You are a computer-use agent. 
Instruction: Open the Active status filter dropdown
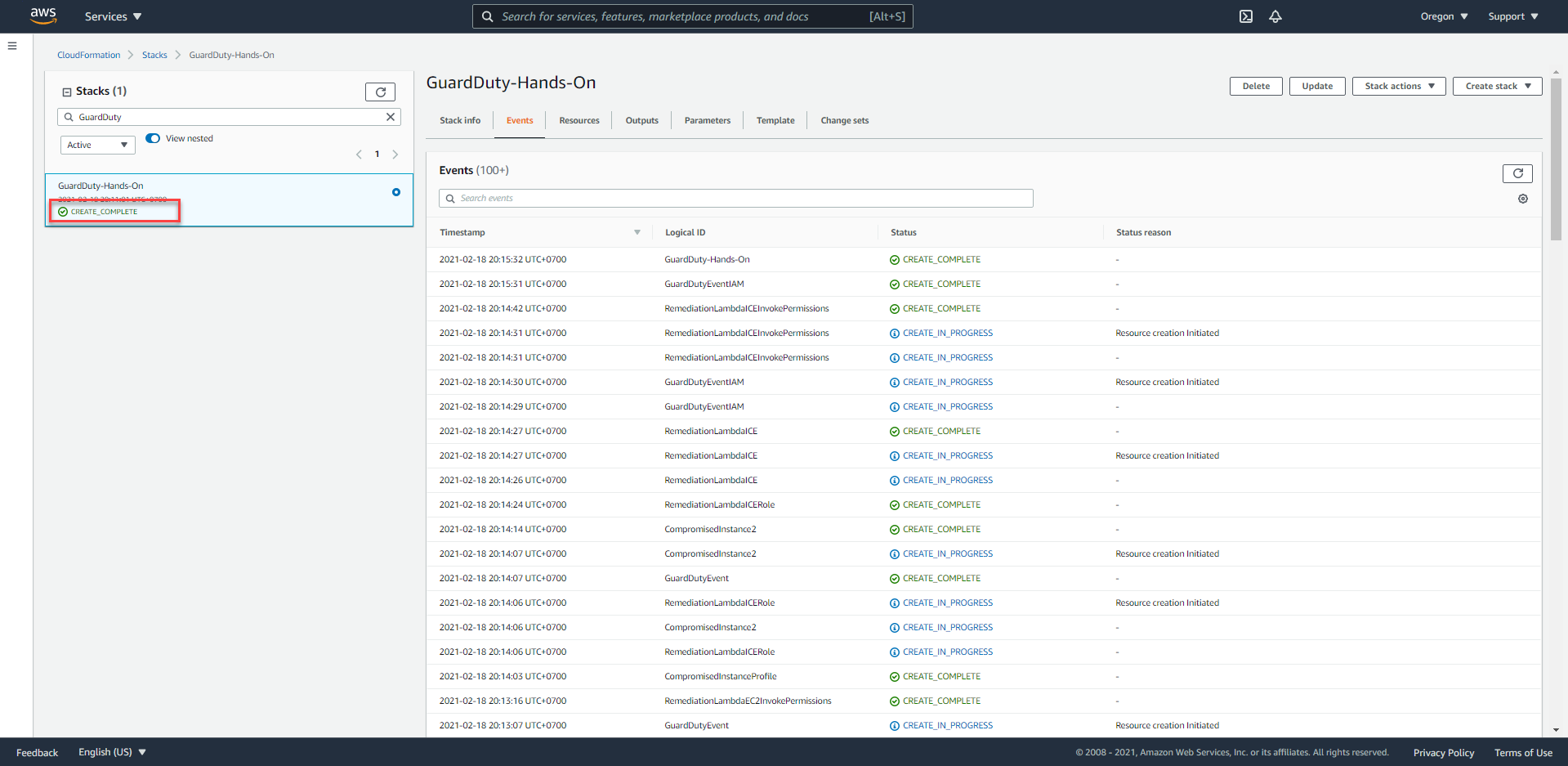click(x=97, y=145)
